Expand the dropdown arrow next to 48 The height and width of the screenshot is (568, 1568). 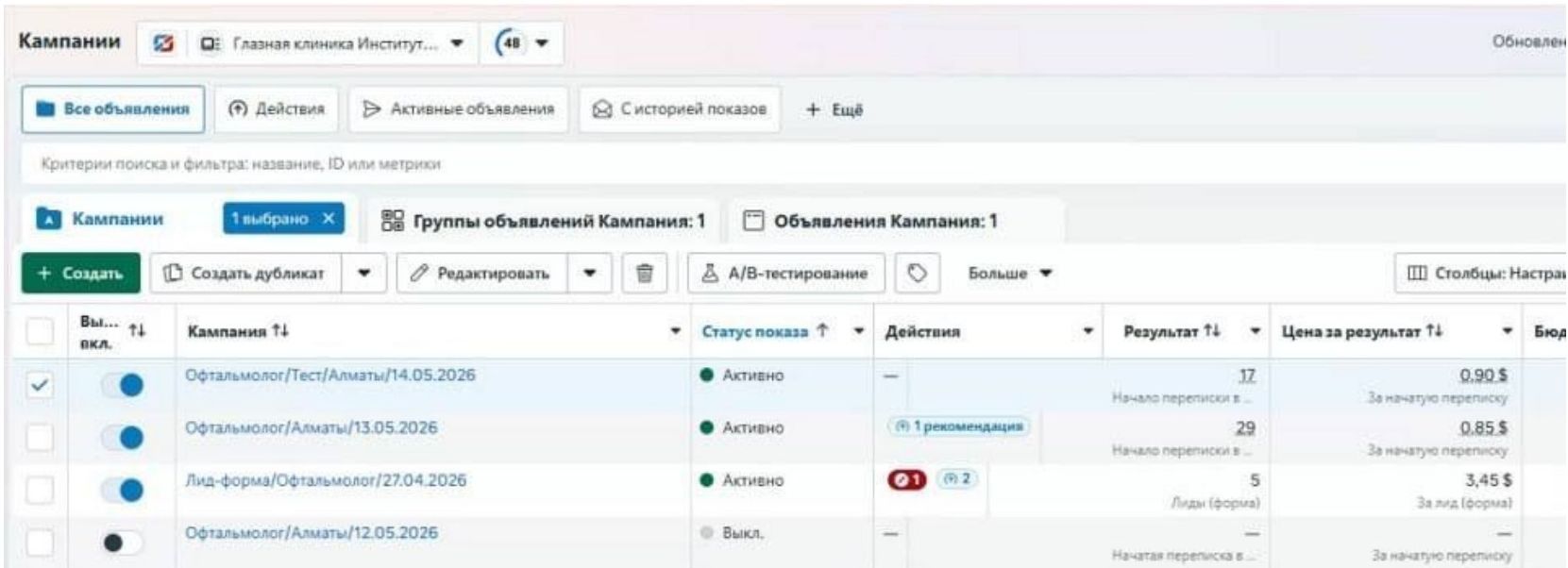pyautogui.click(x=542, y=43)
